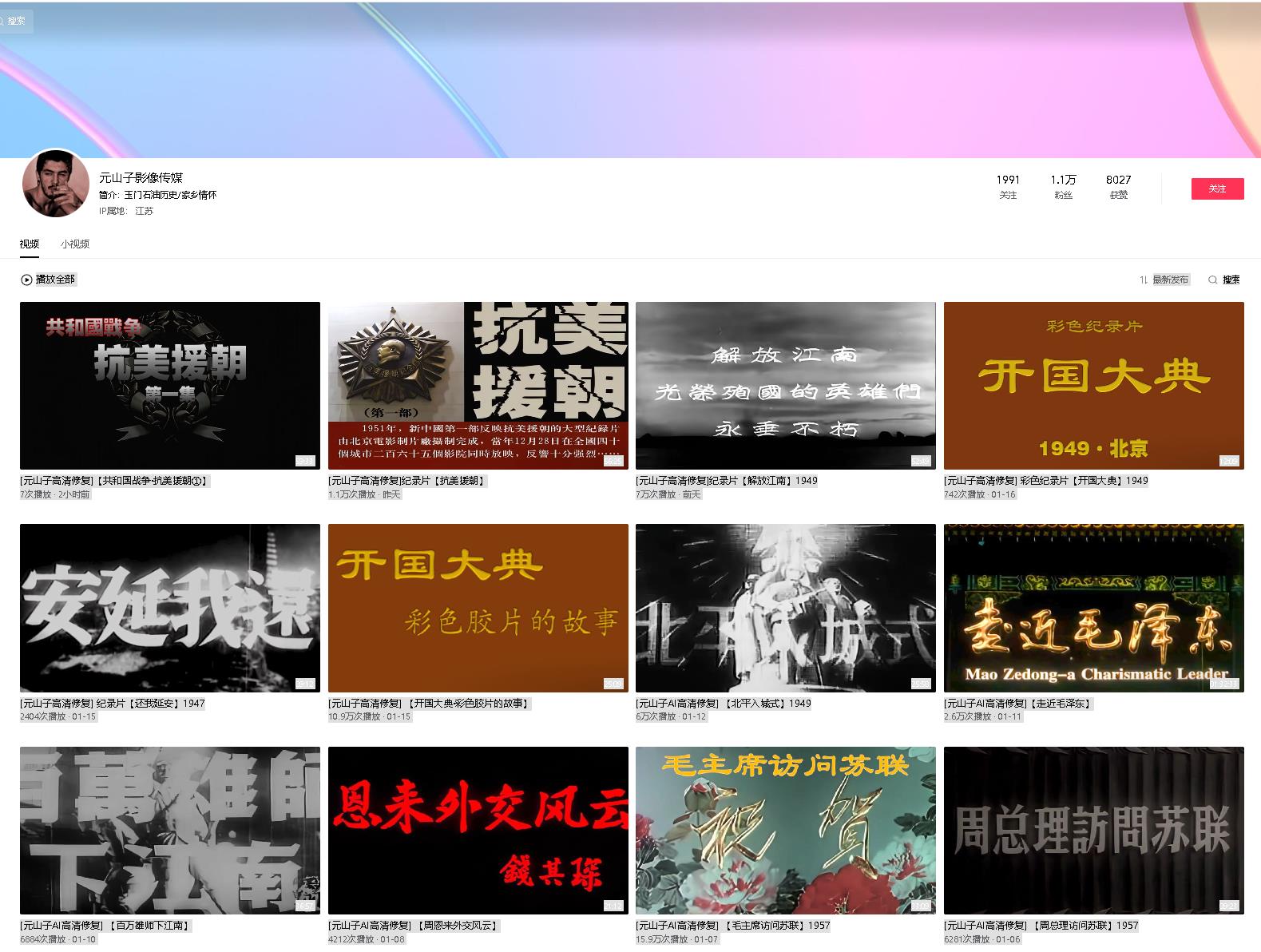Image resolution: width=1261 pixels, height=952 pixels.
Task: Click the 毛主席访问苏联 1957 video title
Action: pos(732,926)
